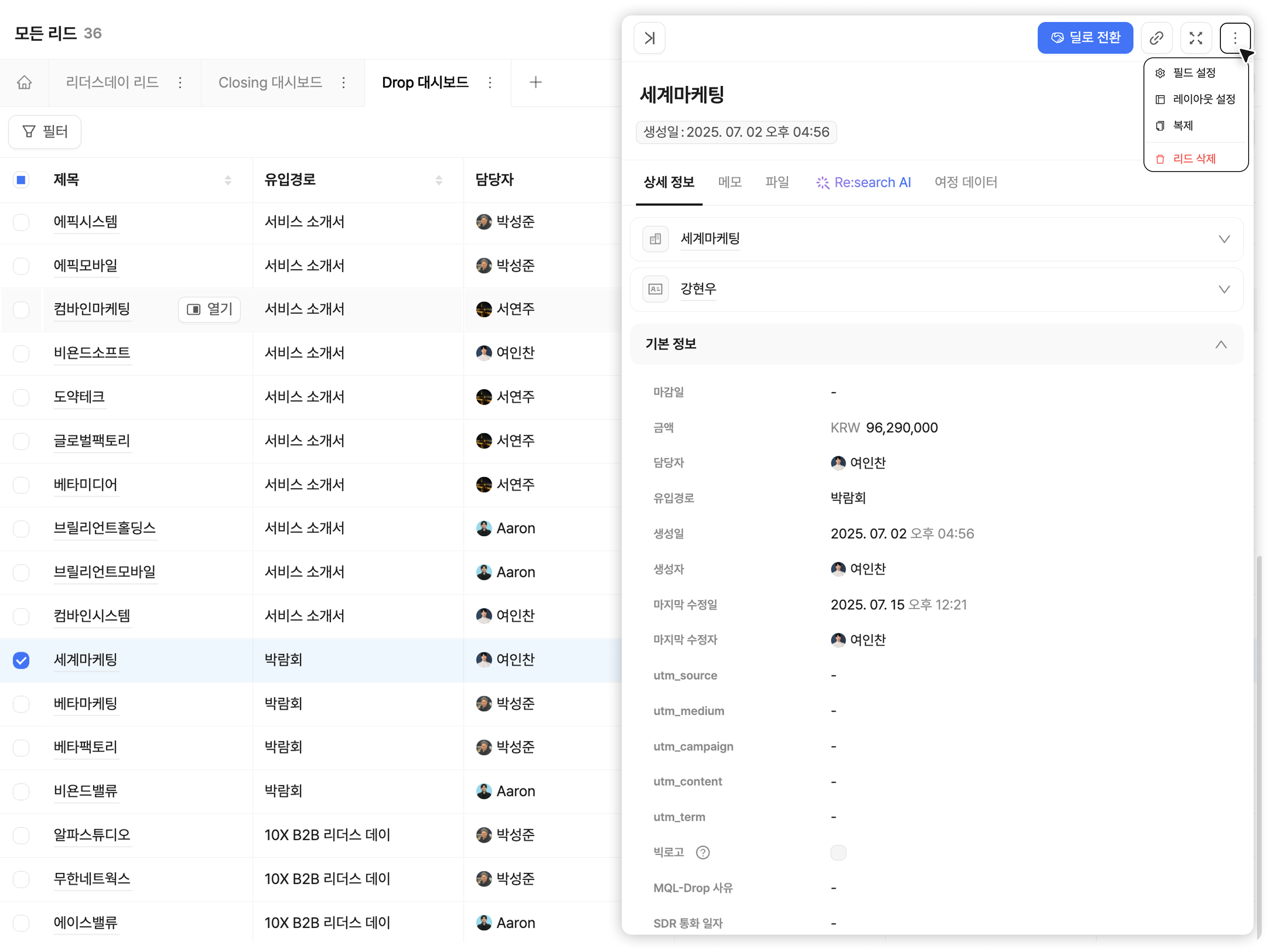Open Drop 대시보드 tab options menu
Viewport: 1270px width, 952px height.
click(490, 83)
